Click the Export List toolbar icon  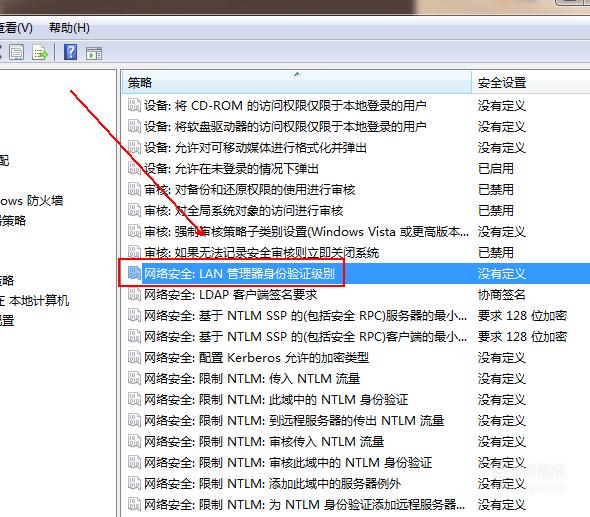[x=40, y=52]
